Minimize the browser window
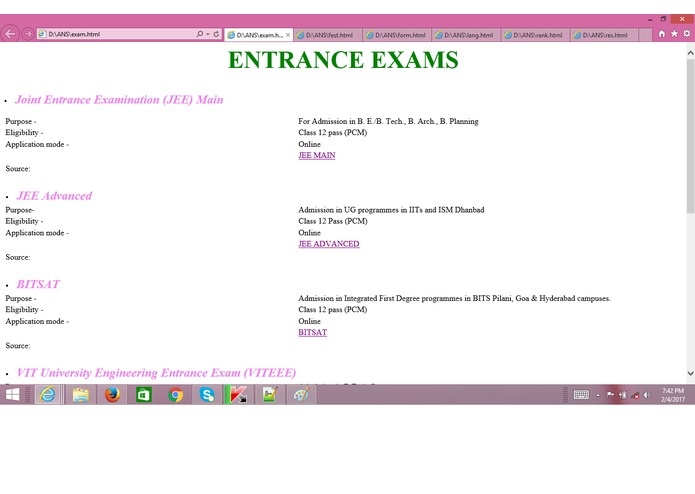This screenshot has height=494, width=695. coord(650,19)
